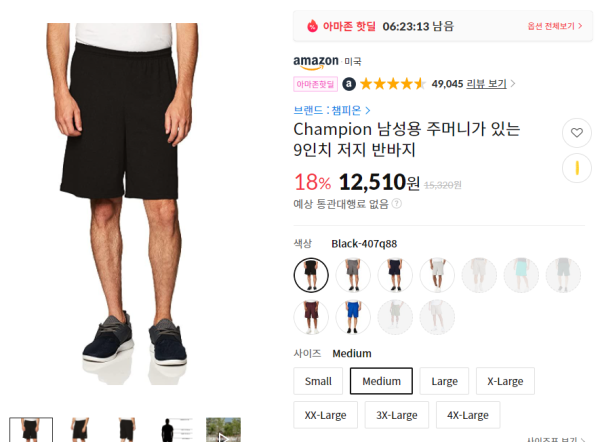Select size X-Large
Viewport: 600px width, 442px height.
click(505, 381)
